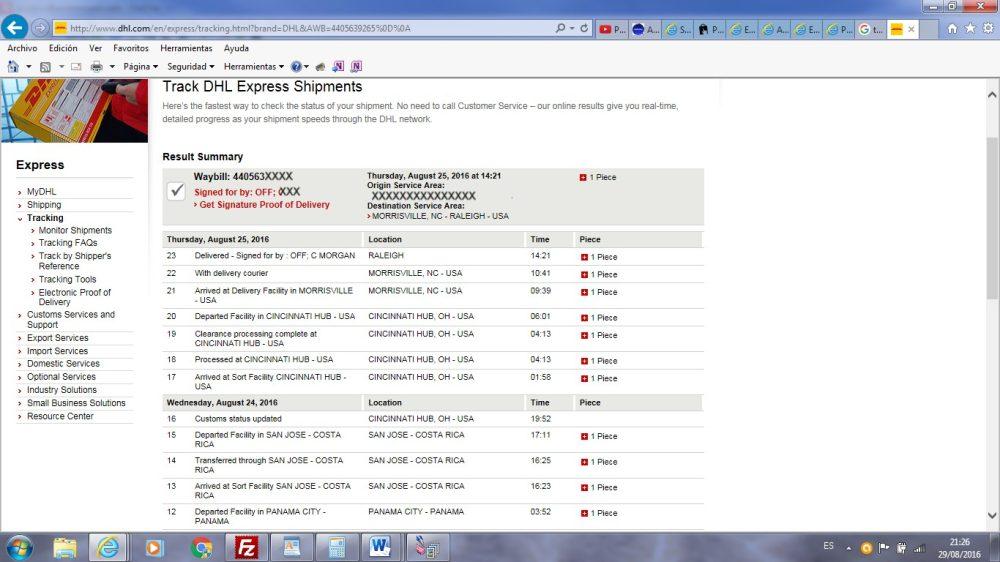
Task: Open Favorites star icon at top right
Action: (970, 28)
